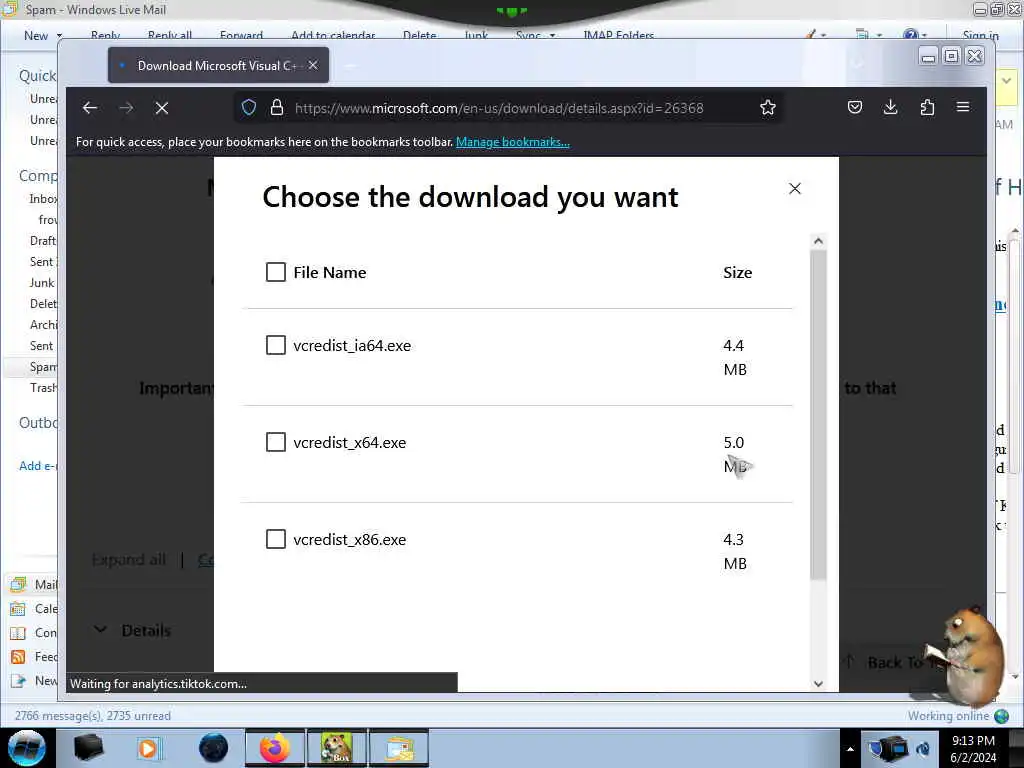Select the vcredist_ia64.exe checkbox
The height and width of the screenshot is (768, 1024).
pos(276,345)
